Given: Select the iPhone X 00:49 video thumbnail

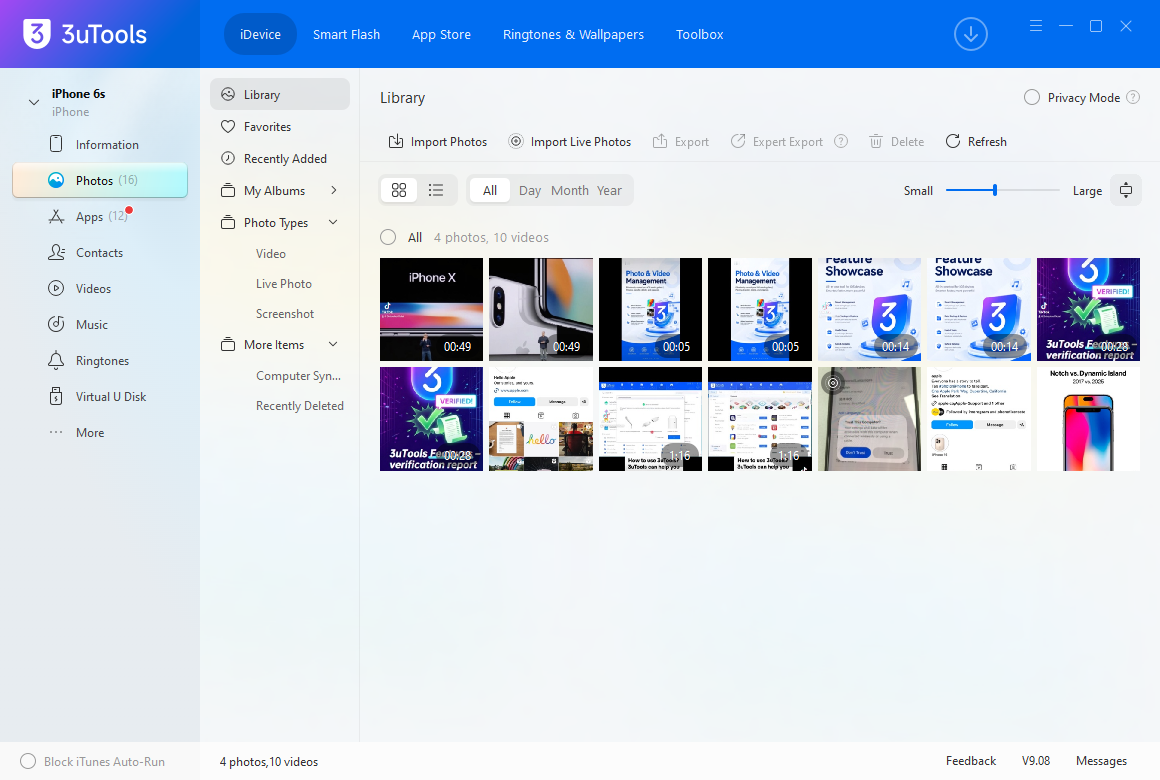Looking at the screenshot, I should [x=431, y=309].
